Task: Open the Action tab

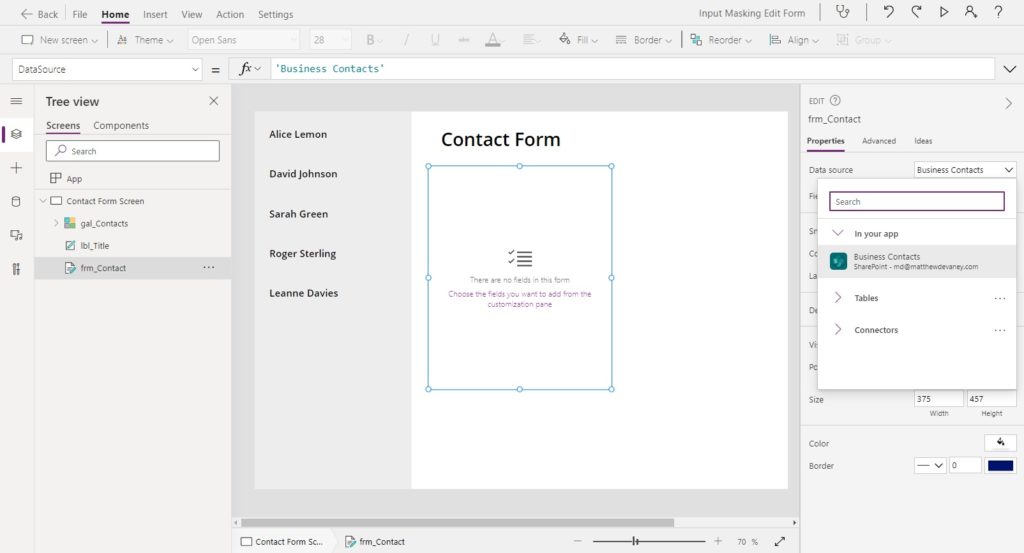Action: 230,14
